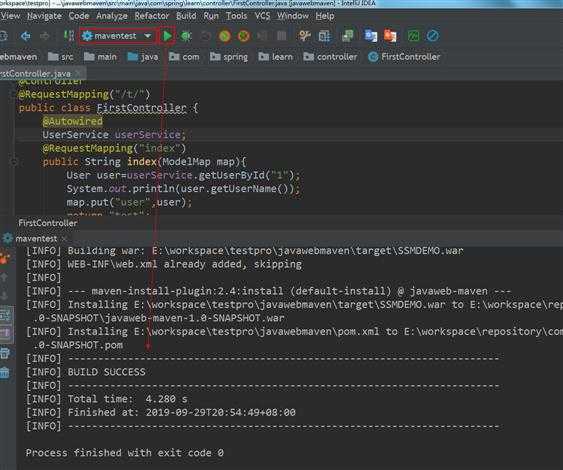Close the FirstController.java editor tab

[x=78, y=74]
